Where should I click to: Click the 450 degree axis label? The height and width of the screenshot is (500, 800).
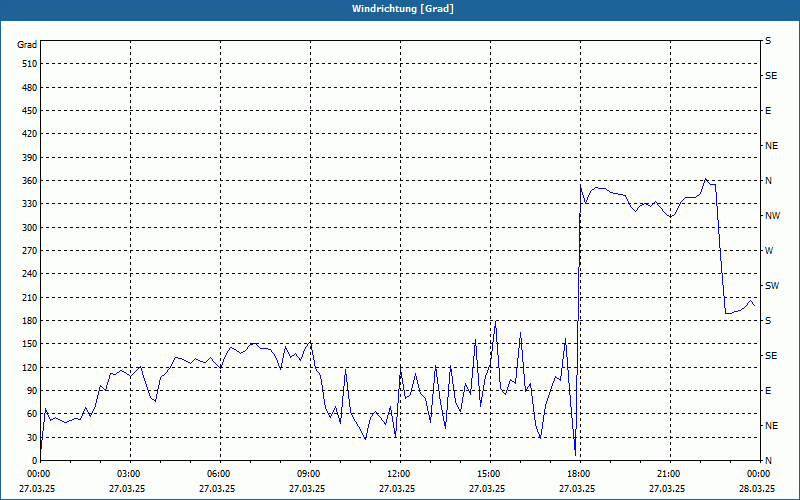30,111
